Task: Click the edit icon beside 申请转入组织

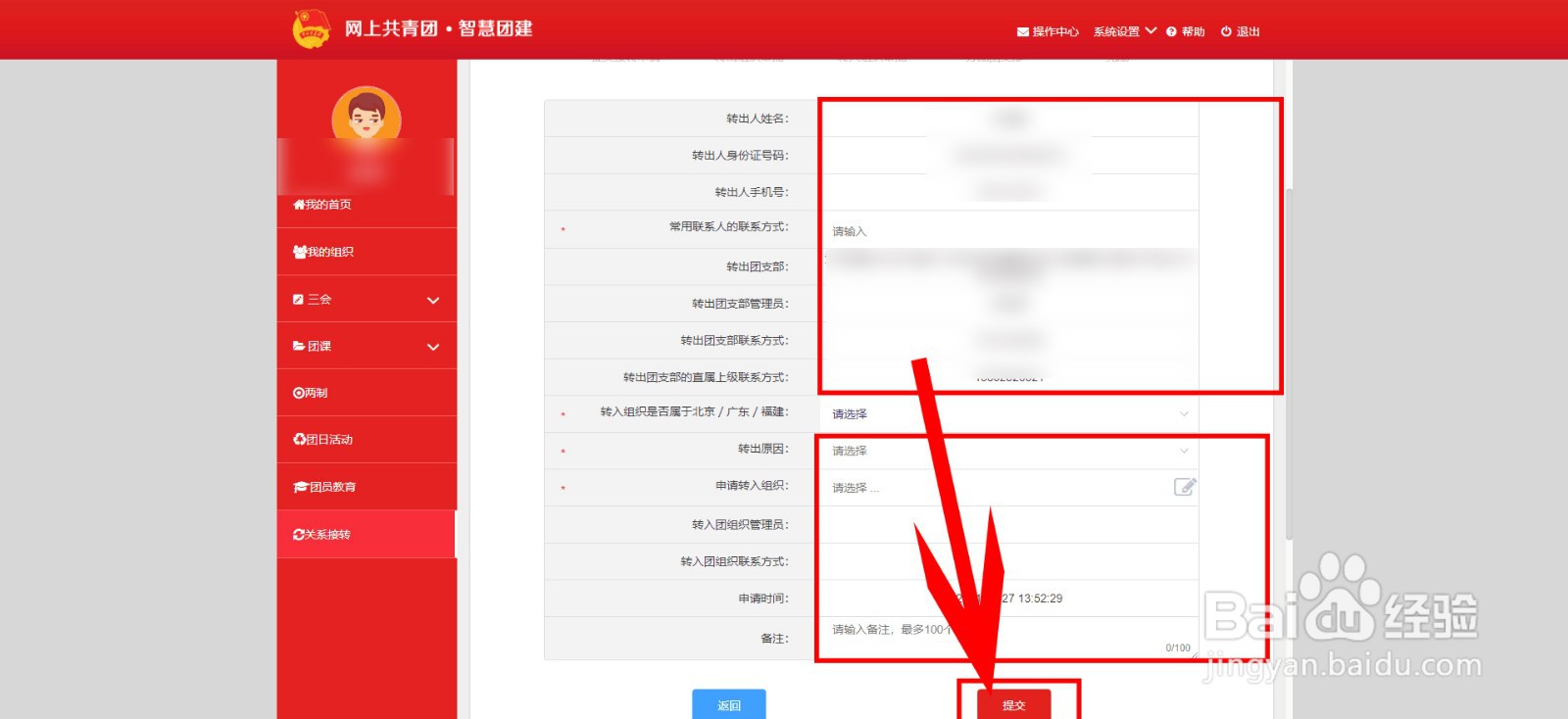Action: 1185,487
